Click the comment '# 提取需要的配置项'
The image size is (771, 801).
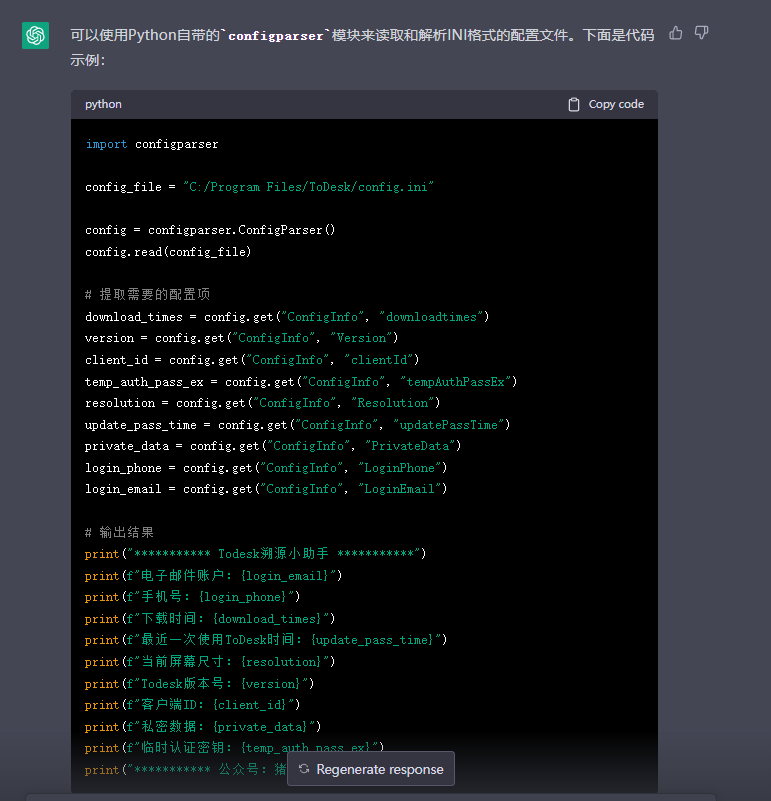148,294
